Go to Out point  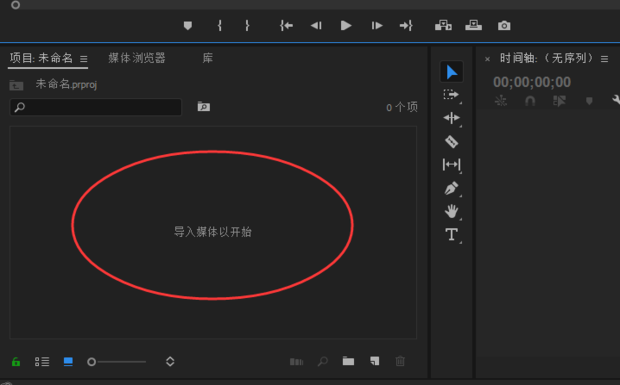[x=406, y=26]
